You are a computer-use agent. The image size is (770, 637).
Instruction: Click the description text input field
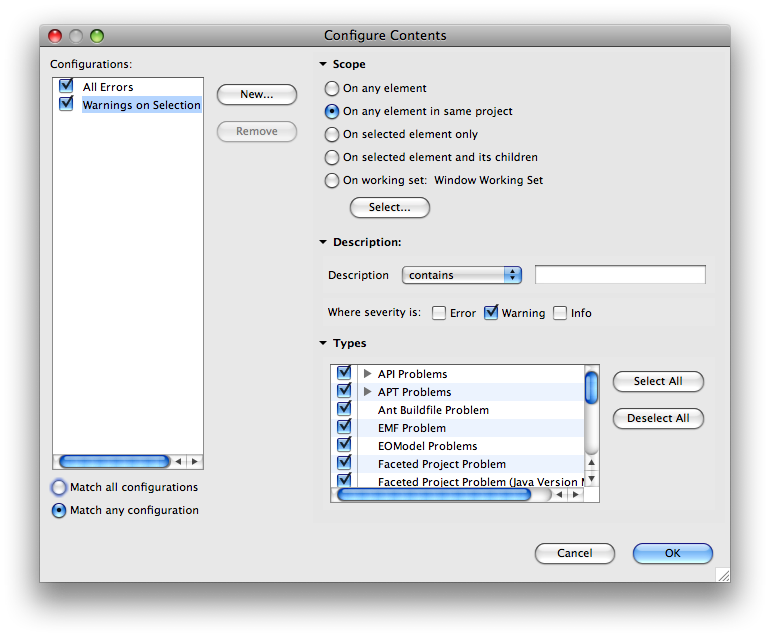[620, 275]
